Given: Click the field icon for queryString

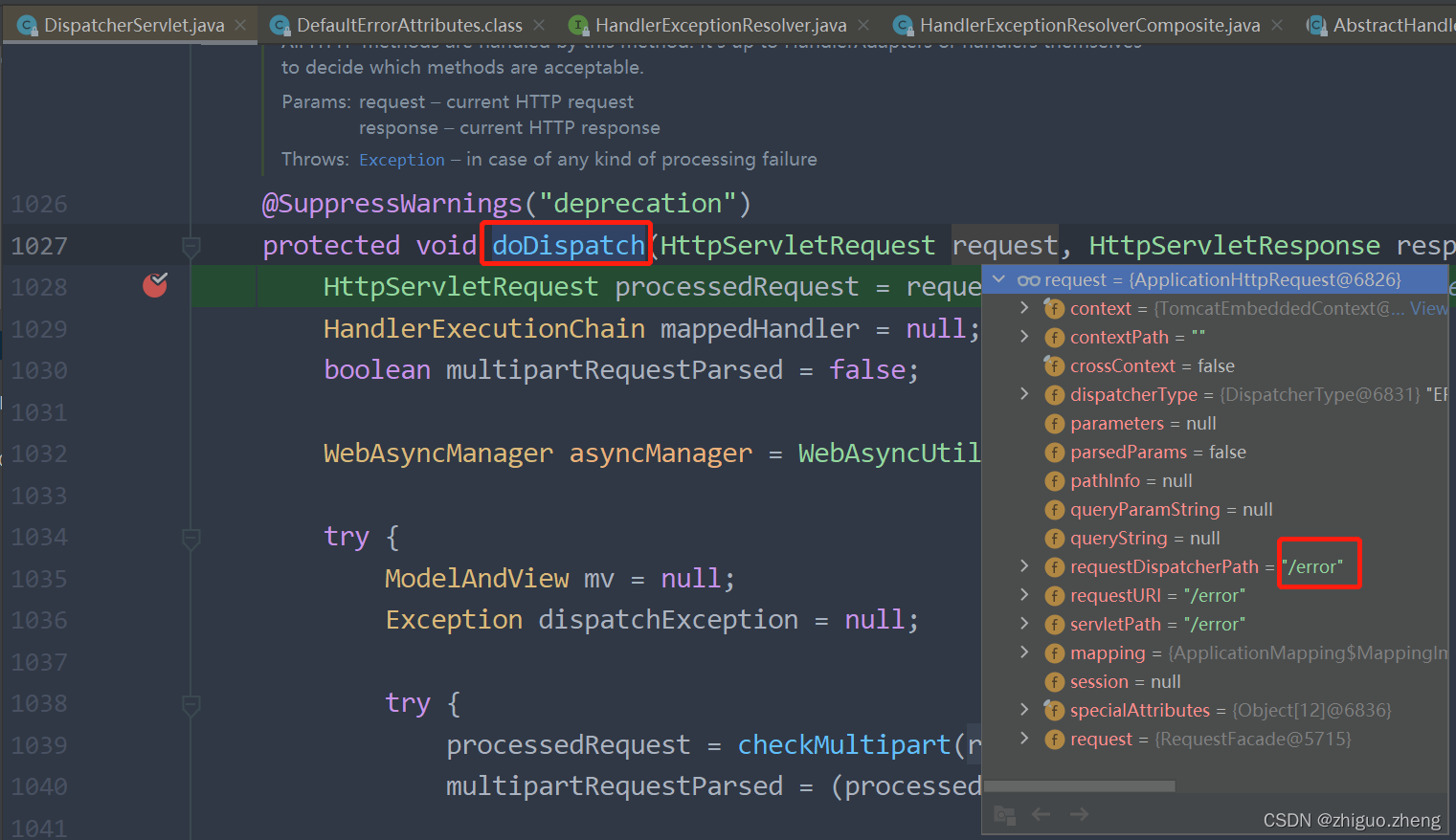Looking at the screenshot, I should tap(1054, 539).
